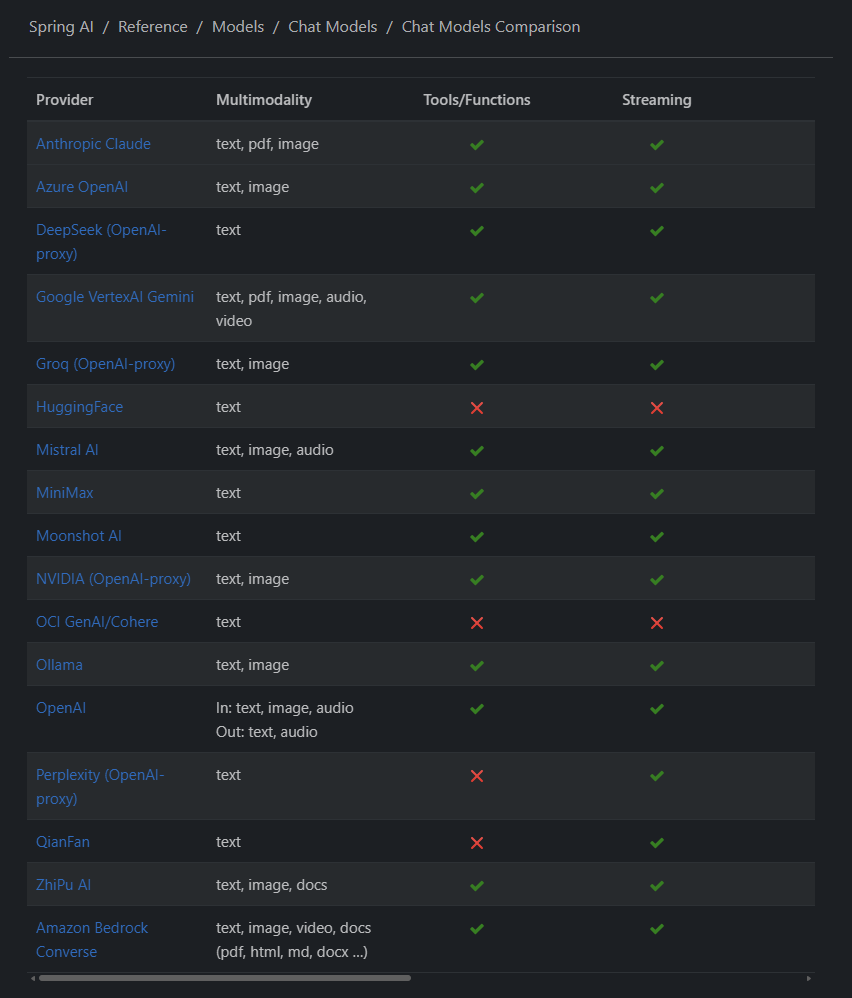Click "text, pdf, image, audio, video" cell
The image size is (852, 998).
tap(291, 309)
